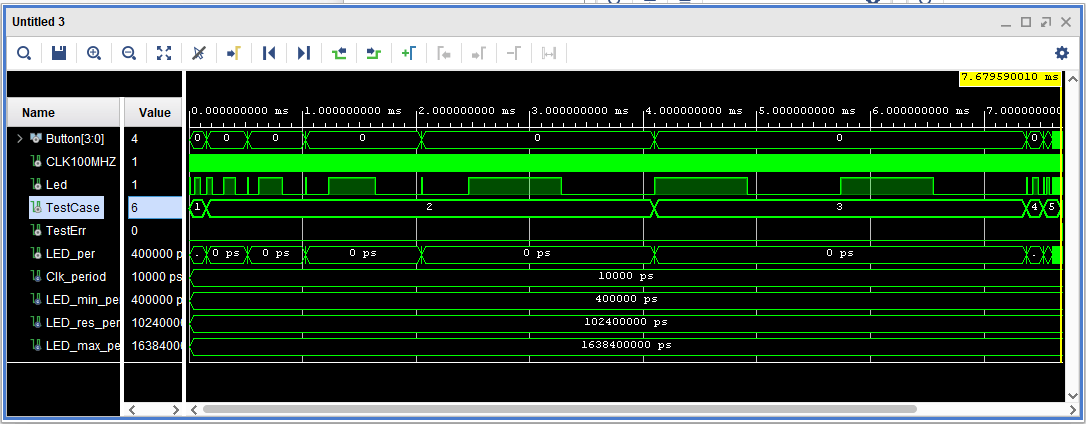Click the yellow cursor time marker label
The height and width of the screenshot is (424, 1086).
(1009, 77)
